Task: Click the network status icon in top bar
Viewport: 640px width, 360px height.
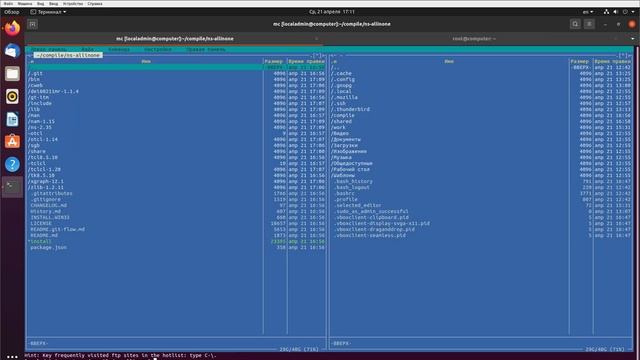Action: coord(607,12)
